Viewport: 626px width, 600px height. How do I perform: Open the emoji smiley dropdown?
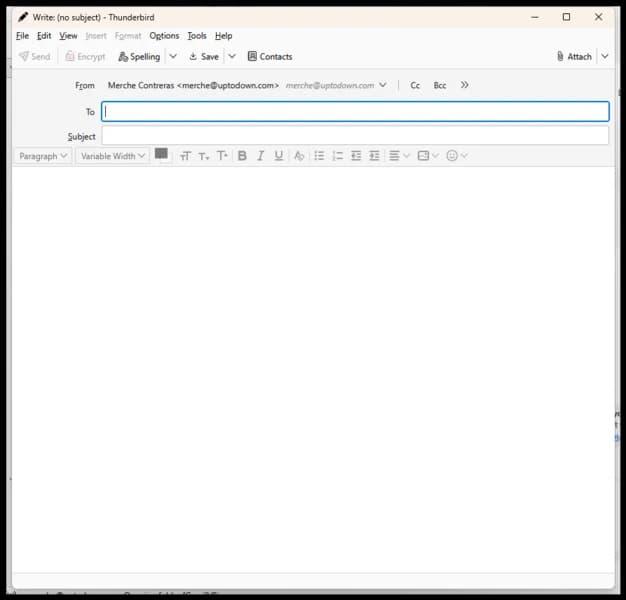456,156
